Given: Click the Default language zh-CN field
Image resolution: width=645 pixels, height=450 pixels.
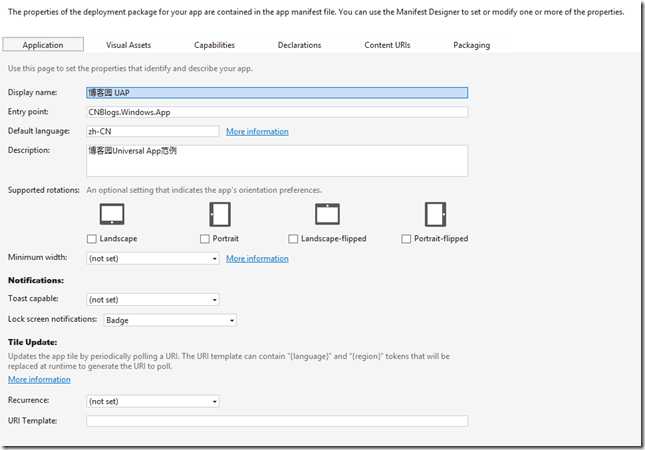Looking at the screenshot, I should click(153, 131).
